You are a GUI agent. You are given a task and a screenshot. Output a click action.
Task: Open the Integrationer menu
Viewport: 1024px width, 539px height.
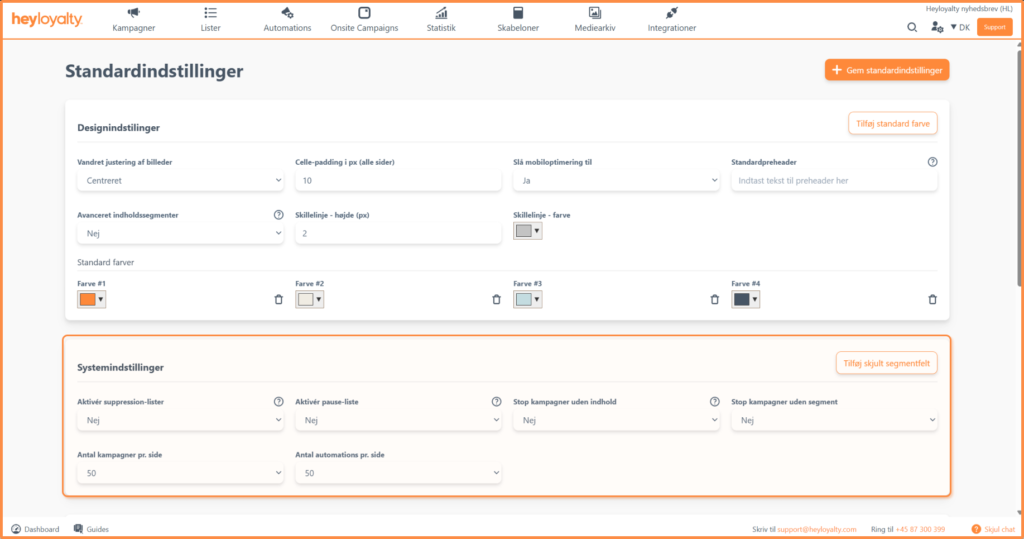click(671, 20)
